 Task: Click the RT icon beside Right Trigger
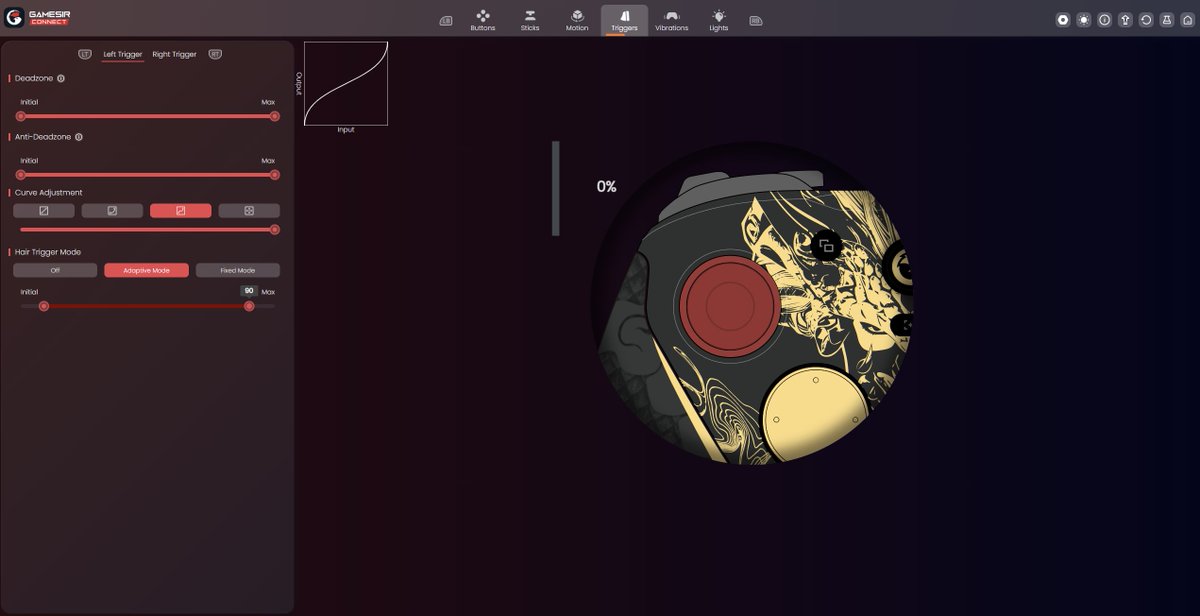point(215,54)
